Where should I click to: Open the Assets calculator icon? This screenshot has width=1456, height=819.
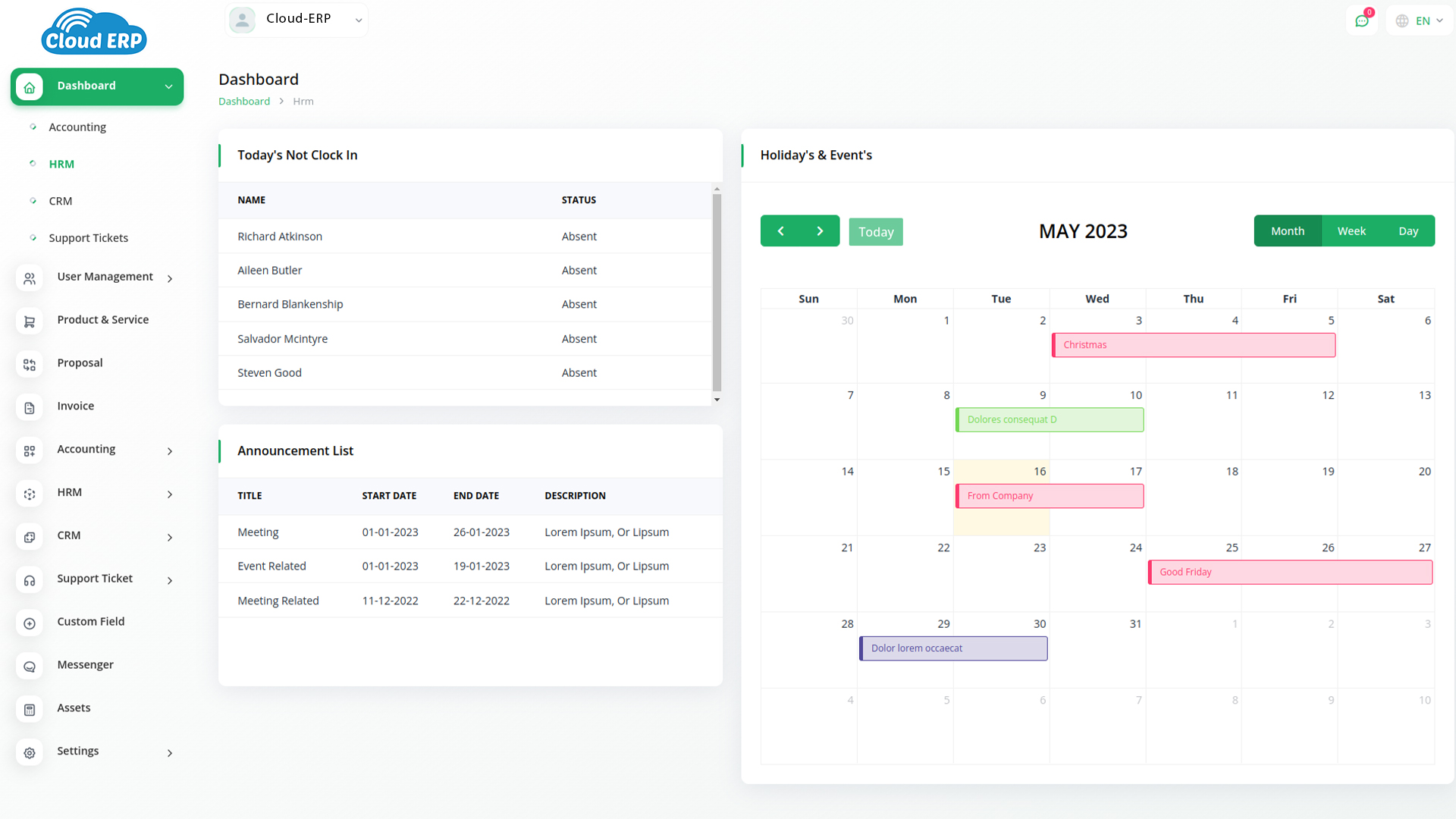pos(30,710)
